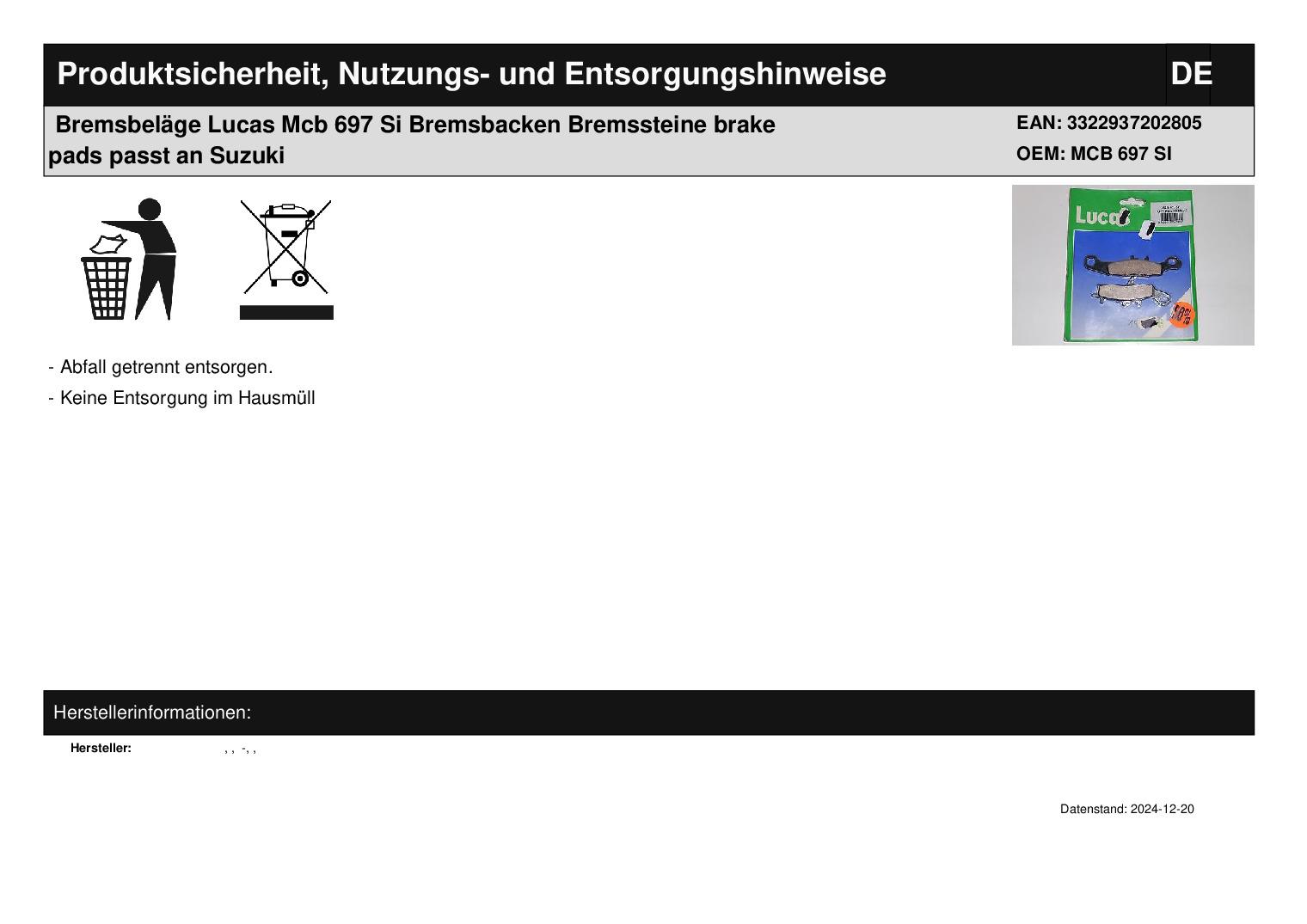Viewport: 1307px width, 924px height.
Task: Click the Herstellerinformationen section bar
Action: click(x=649, y=713)
